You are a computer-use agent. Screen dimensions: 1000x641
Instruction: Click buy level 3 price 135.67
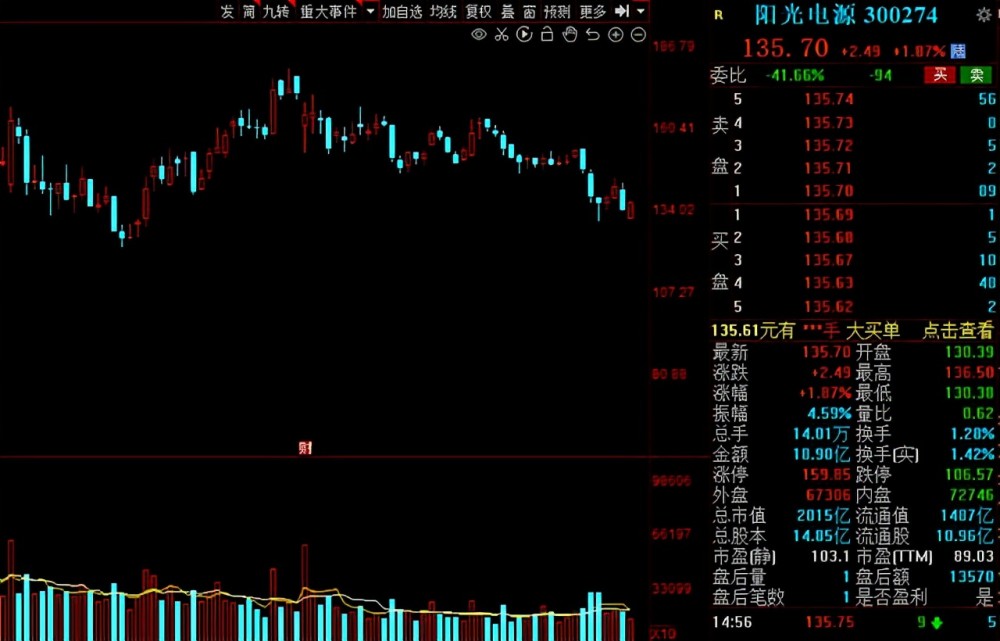[x=828, y=260]
